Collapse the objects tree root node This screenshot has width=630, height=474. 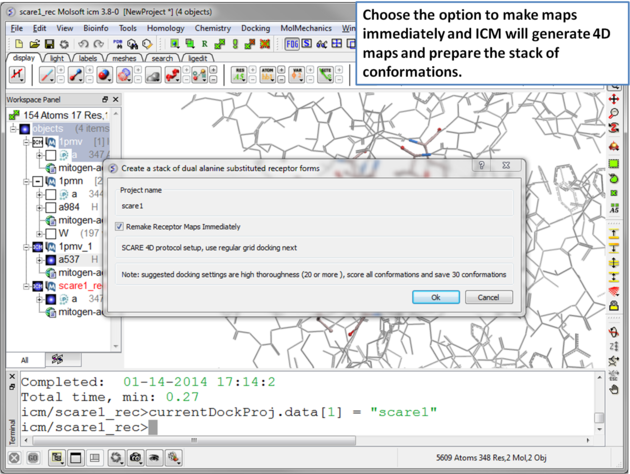click(x=14, y=129)
